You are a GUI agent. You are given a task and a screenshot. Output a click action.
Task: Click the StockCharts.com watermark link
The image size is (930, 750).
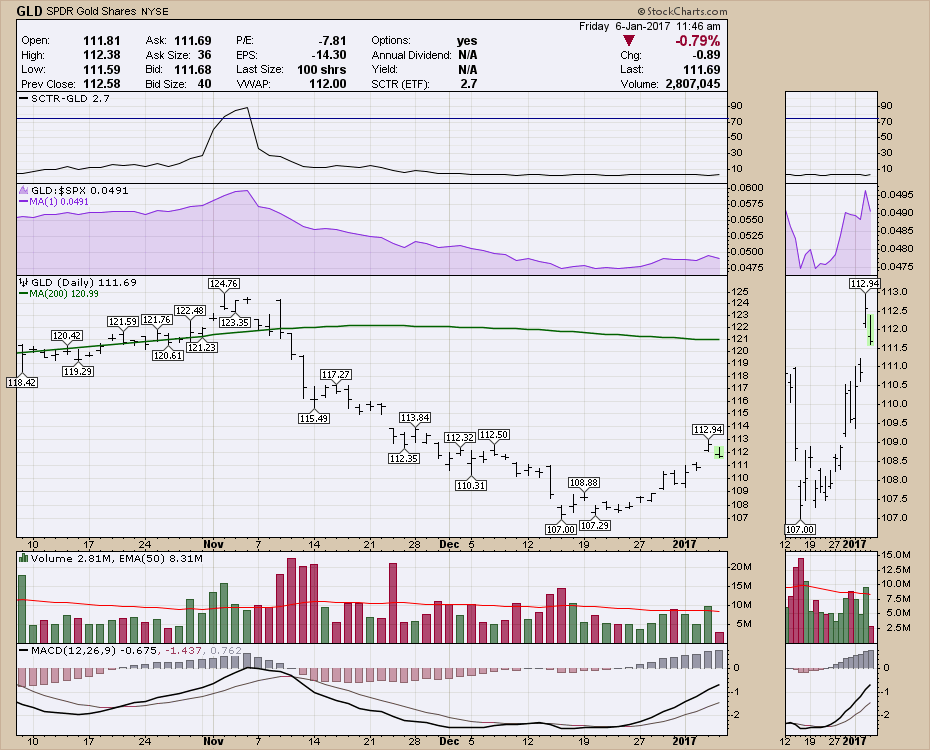point(683,11)
